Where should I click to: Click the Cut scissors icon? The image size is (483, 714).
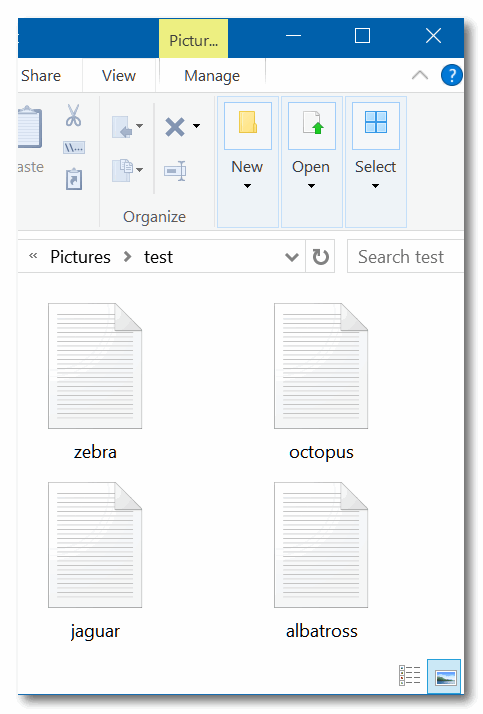pyautogui.click(x=73, y=115)
